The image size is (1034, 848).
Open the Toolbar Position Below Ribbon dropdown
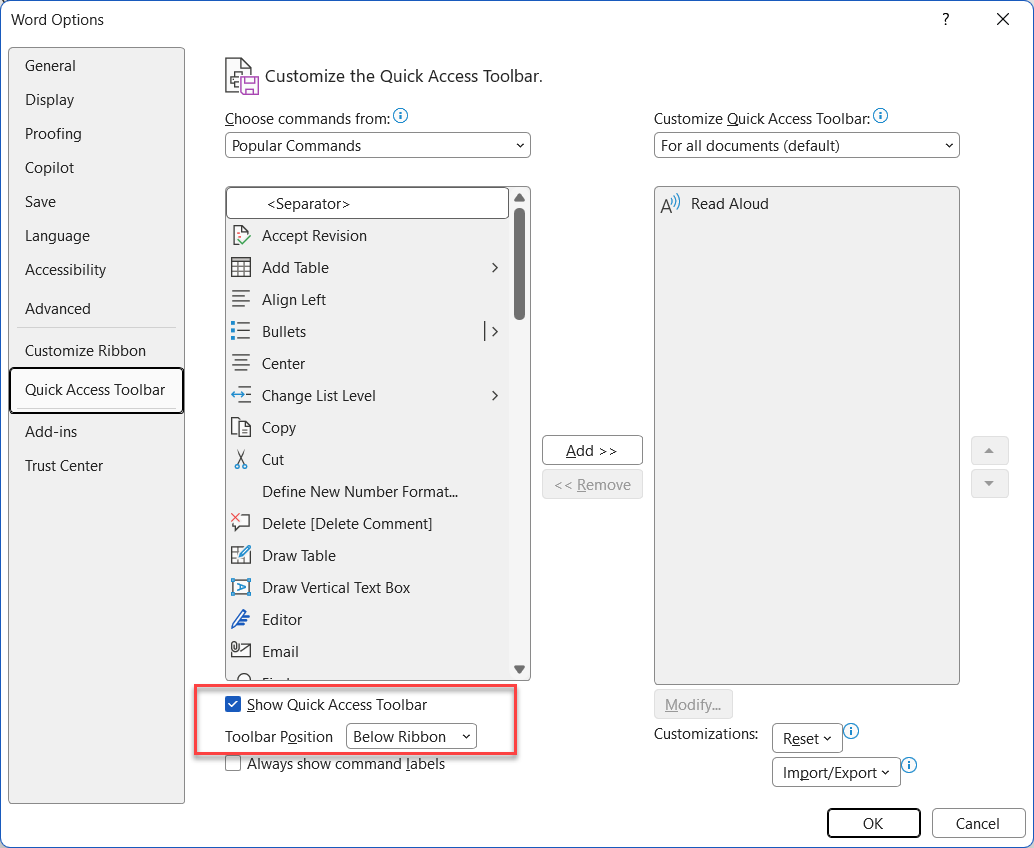411,737
